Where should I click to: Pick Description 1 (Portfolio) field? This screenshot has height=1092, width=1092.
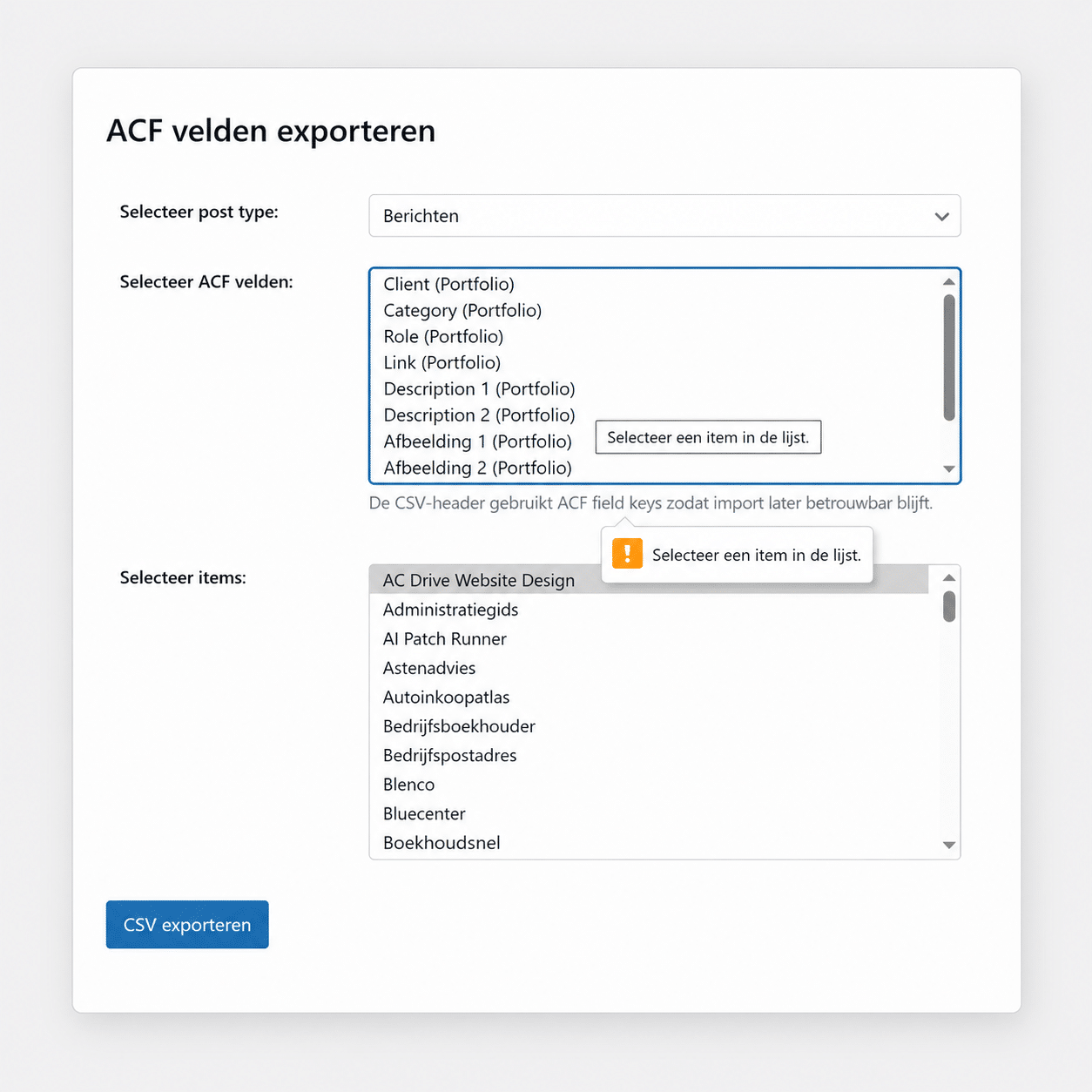(x=479, y=389)
